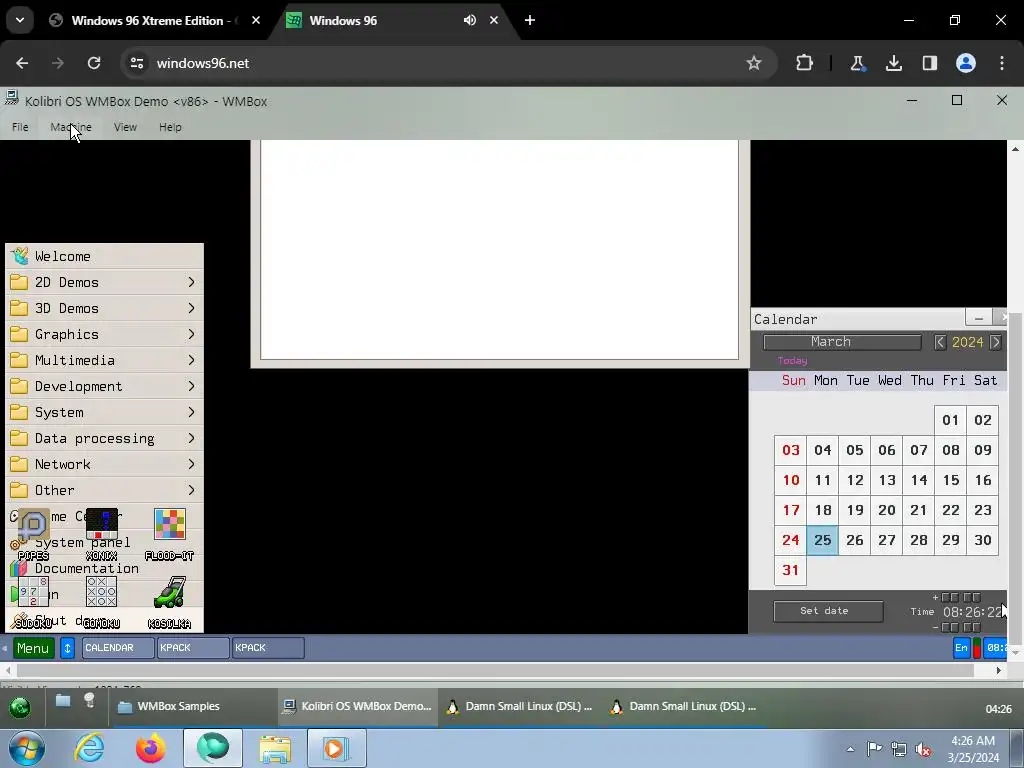Launch the KOSILKA lawnmower icon
Viewport: 1024px width, 768px height.
pyautogui.click(x=170, y=594)
